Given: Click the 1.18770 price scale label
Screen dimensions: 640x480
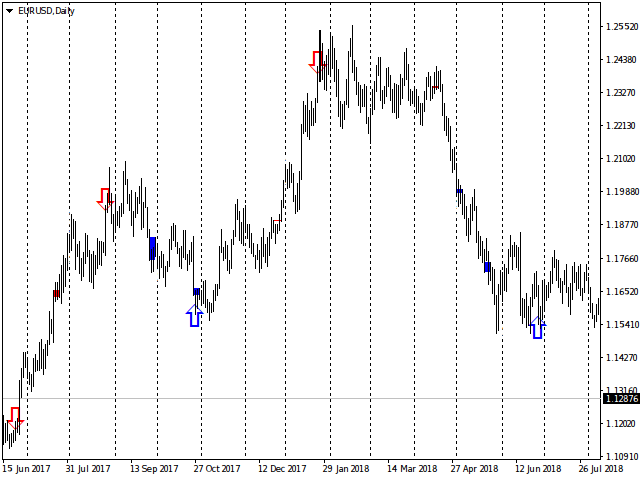Looking at the screenshot, I should (621, 225).
